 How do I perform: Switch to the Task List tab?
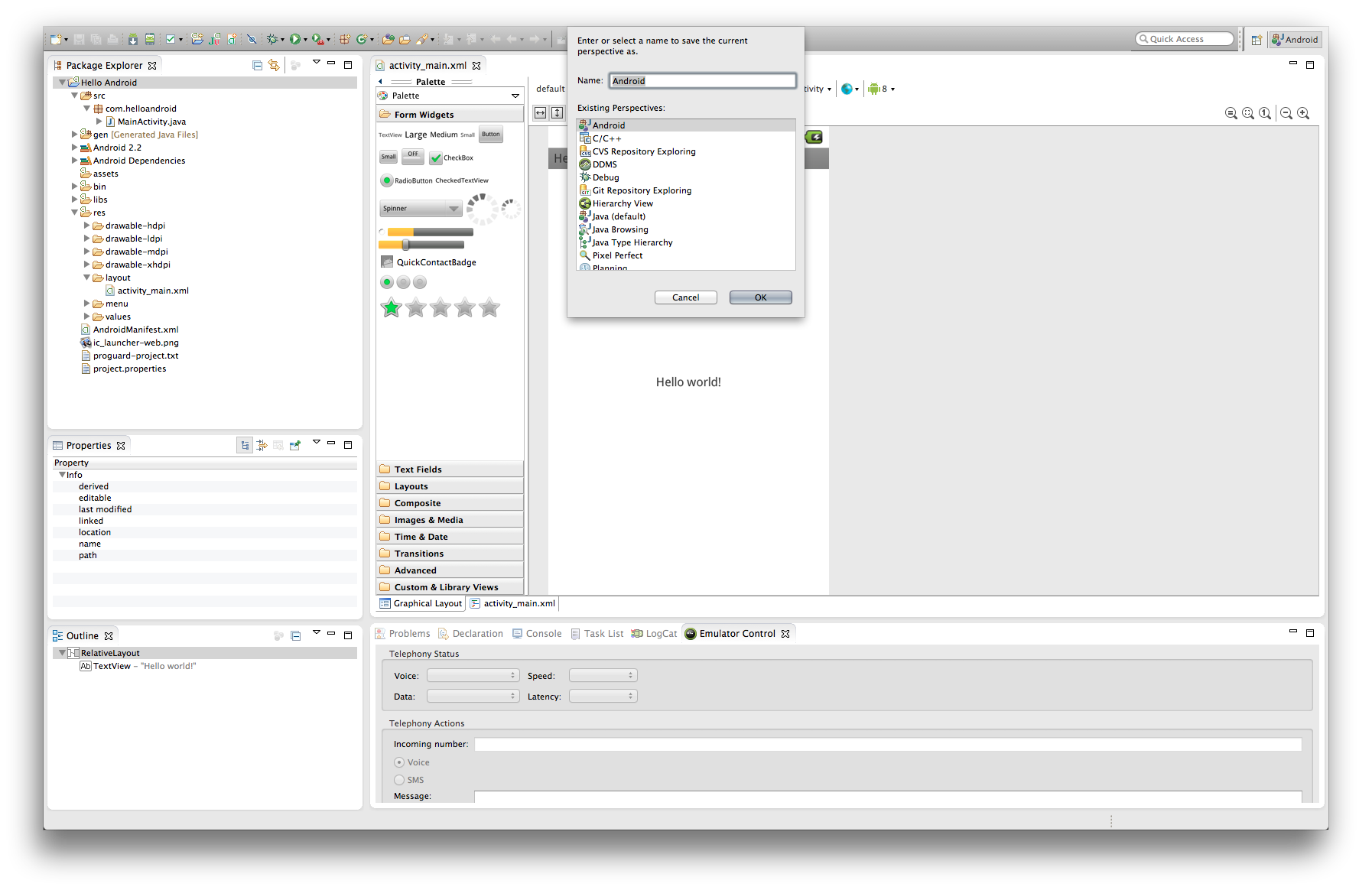pyautogui.click(x=597, y=634)
